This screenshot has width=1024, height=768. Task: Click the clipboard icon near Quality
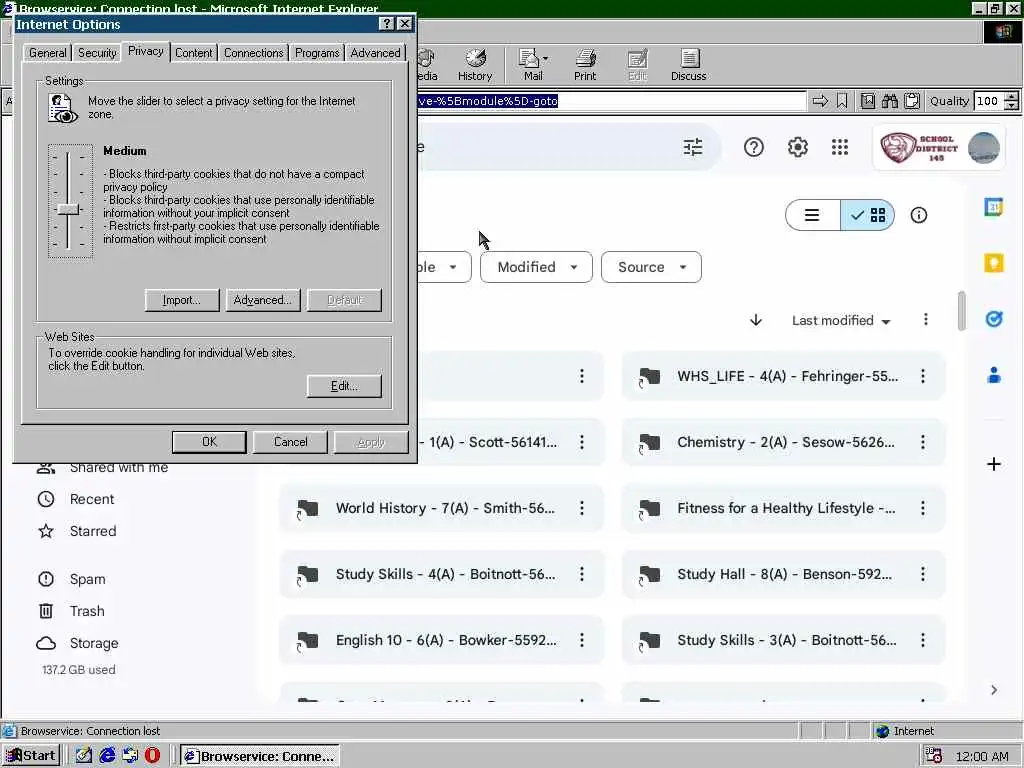(912, 101)
